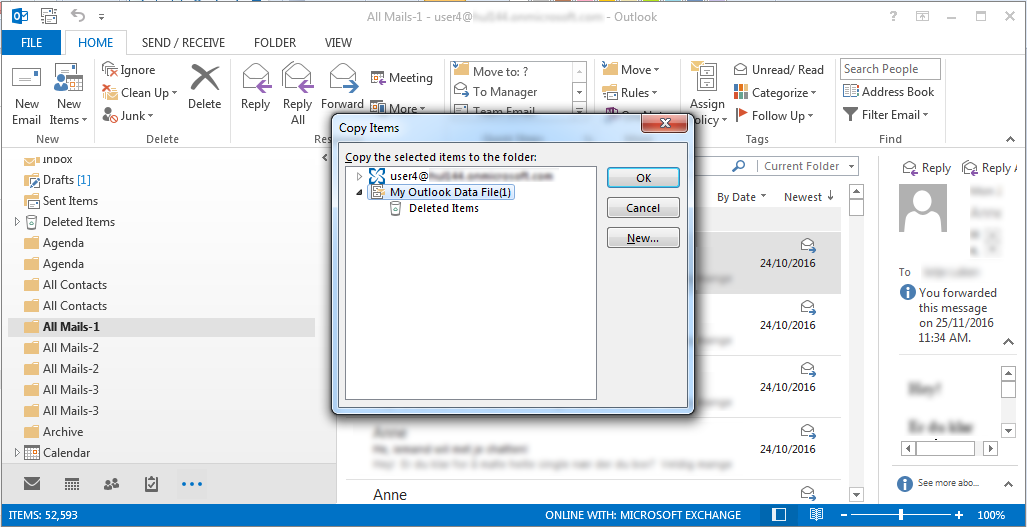Open the Rules dropdown
This screenshot has width=1027, height=527.
629,93
